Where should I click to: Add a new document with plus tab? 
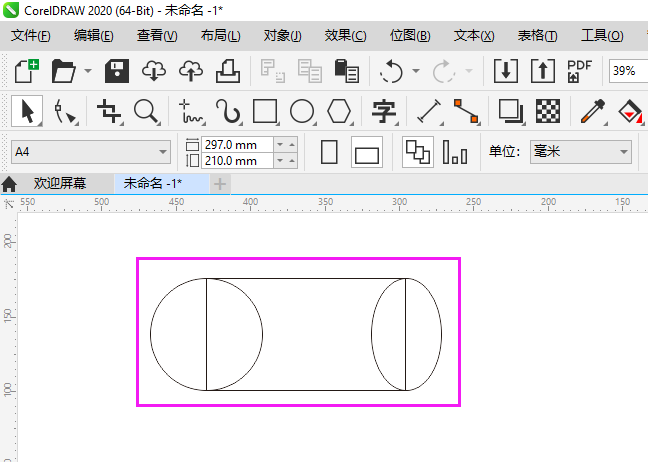[x=220, y=184]
